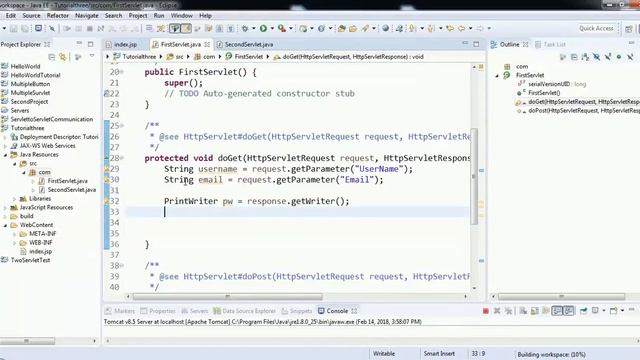Click Collapse All icon in Project Explorer
Image resolution: width=640 pixels, height=360 pixels.
pyautogui.click(x=52, y=57)
